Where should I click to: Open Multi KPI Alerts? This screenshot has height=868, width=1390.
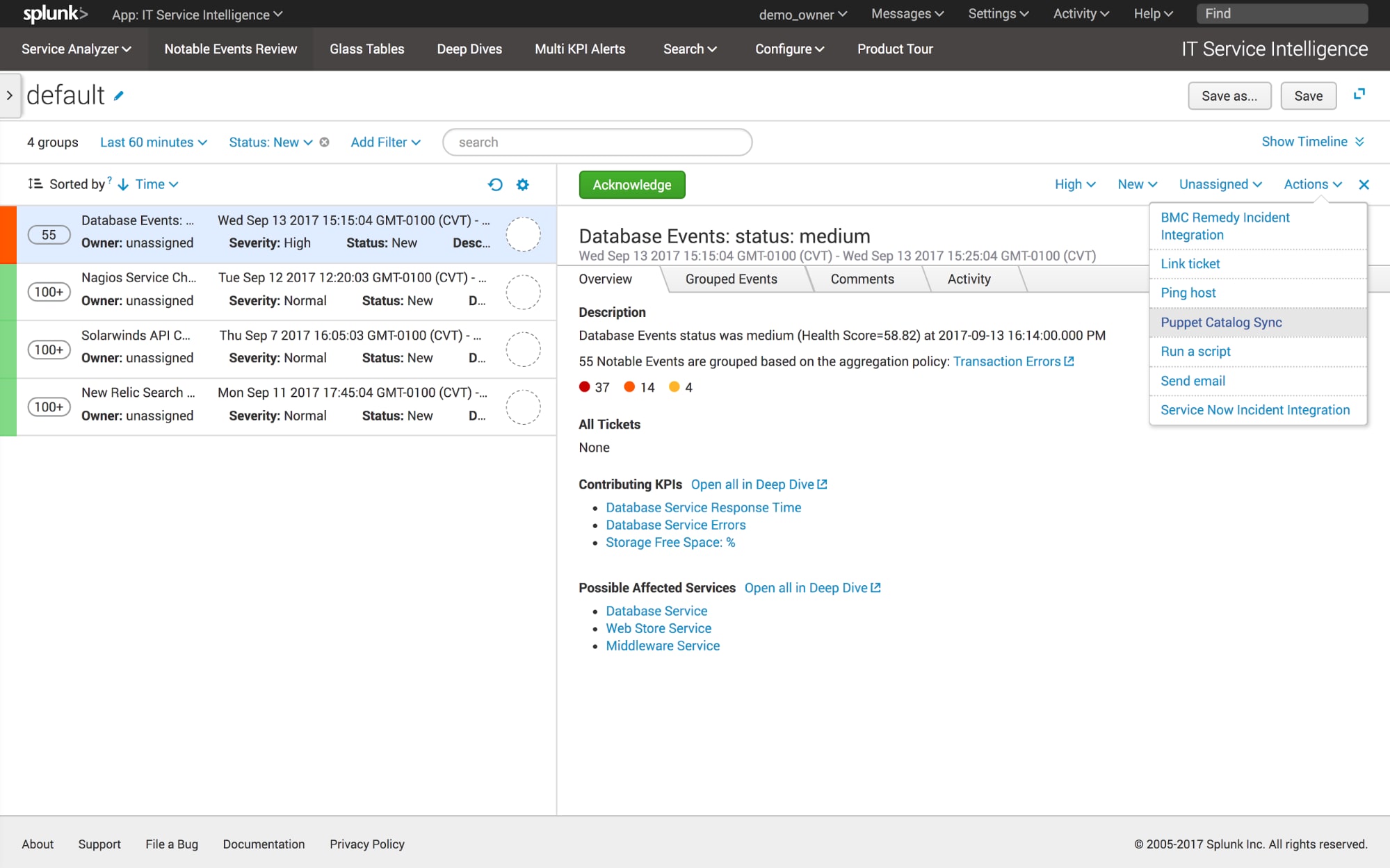pos(580,49)
